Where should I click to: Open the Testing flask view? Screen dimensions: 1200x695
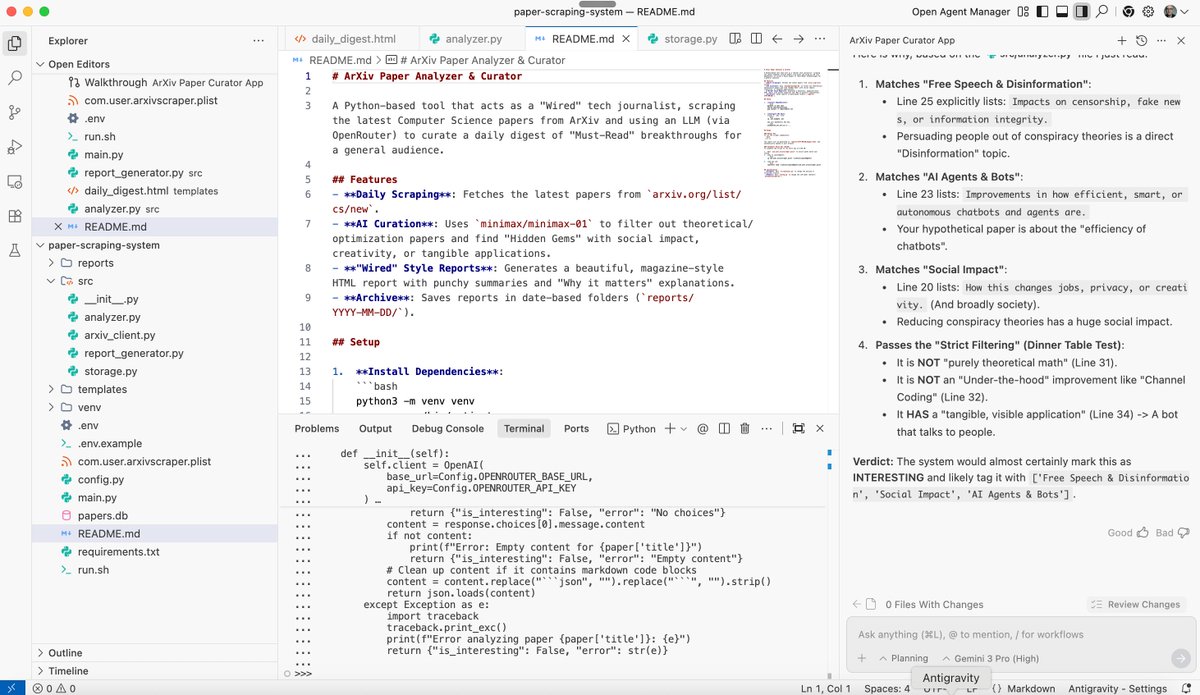point(15,251)
